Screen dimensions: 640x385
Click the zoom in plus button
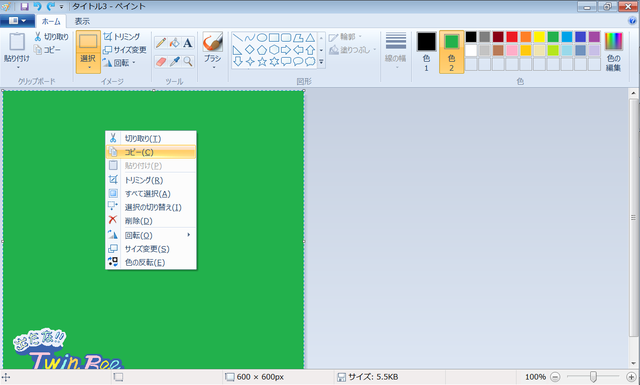click(x=631, y=377)
